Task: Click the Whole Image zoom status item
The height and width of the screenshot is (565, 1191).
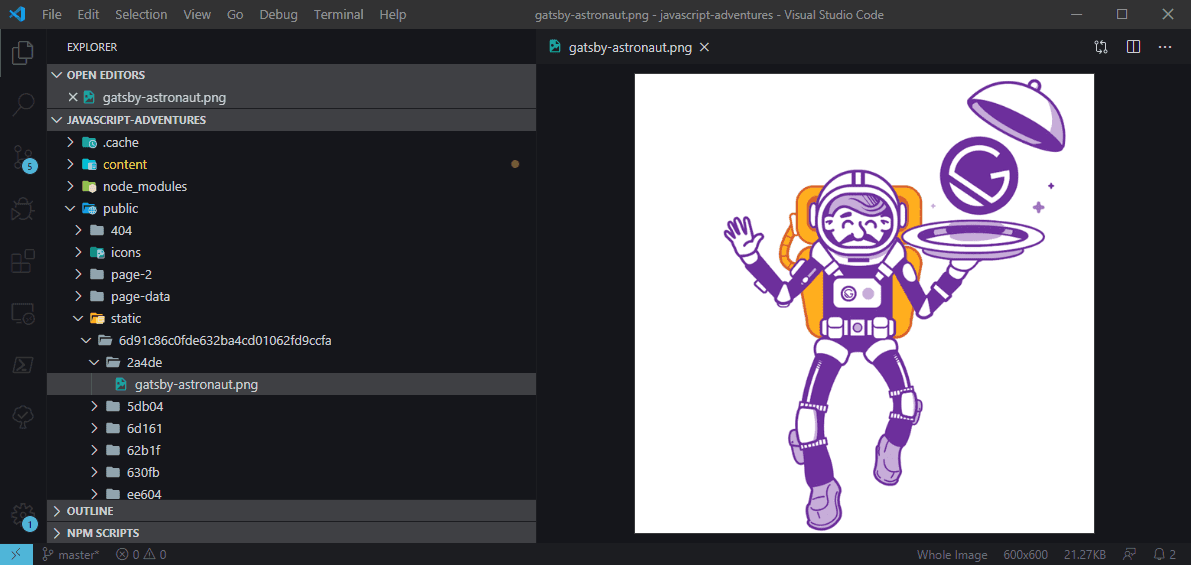Action: pyautogui.click(x=952, y=554)
